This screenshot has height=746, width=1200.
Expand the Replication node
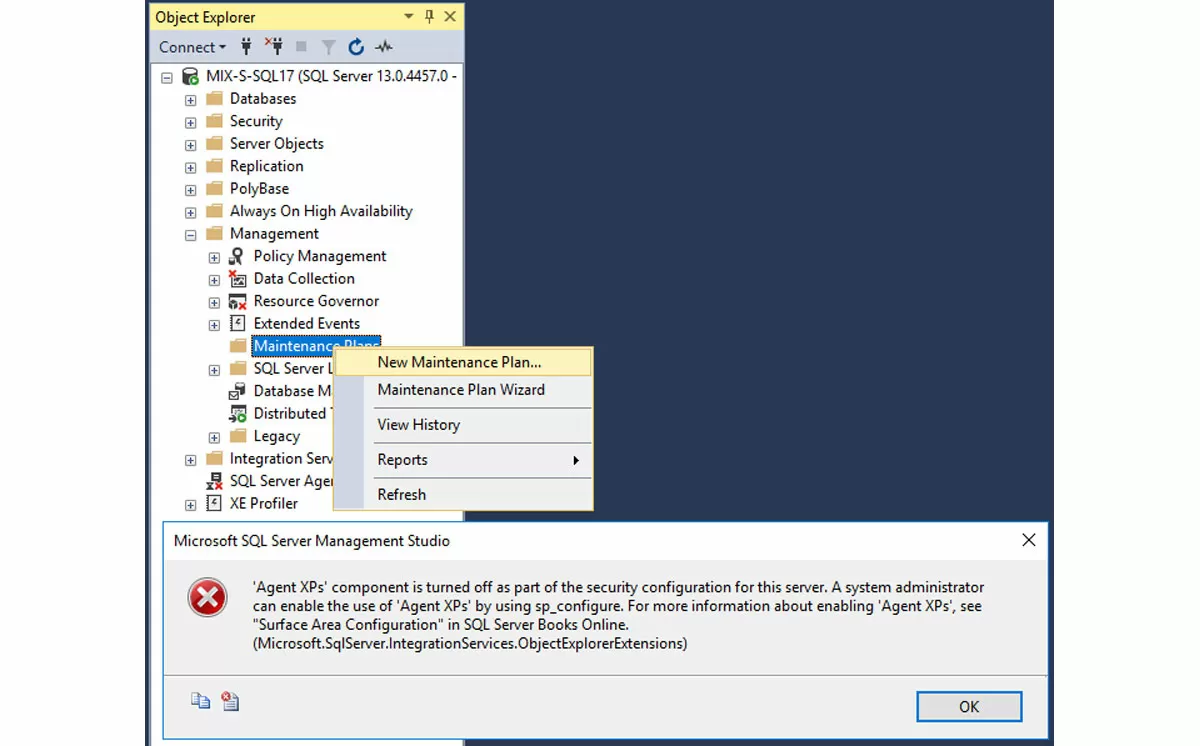[190, 167]
